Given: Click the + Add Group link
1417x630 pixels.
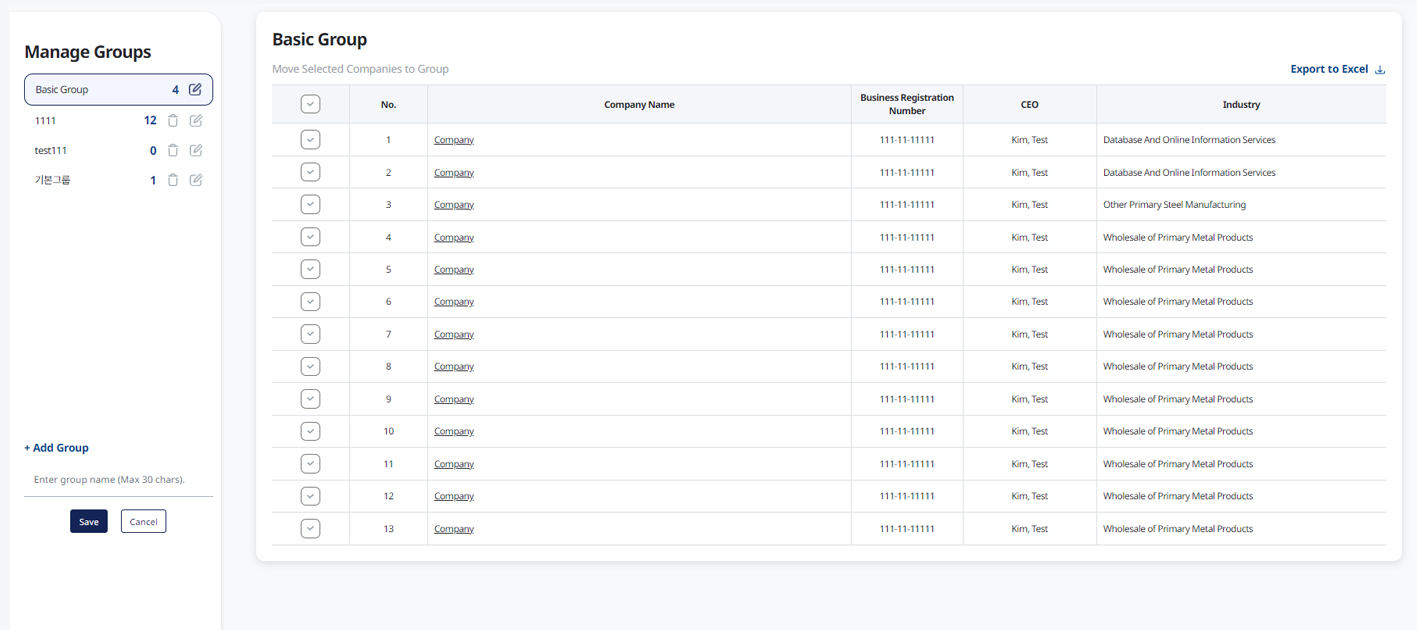Looking at the screenshot, I should (56, 448).
